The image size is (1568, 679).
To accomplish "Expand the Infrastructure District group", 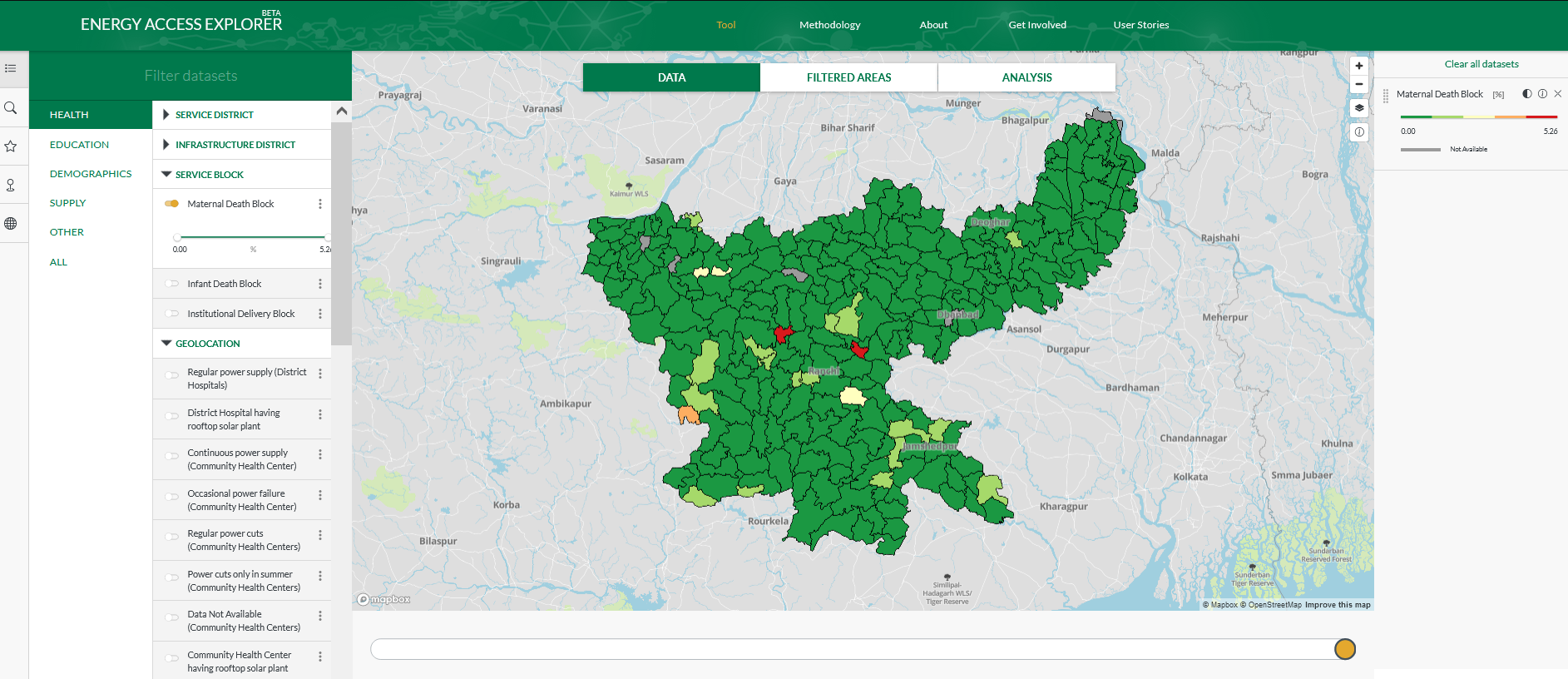I will [x=235, y=145].
